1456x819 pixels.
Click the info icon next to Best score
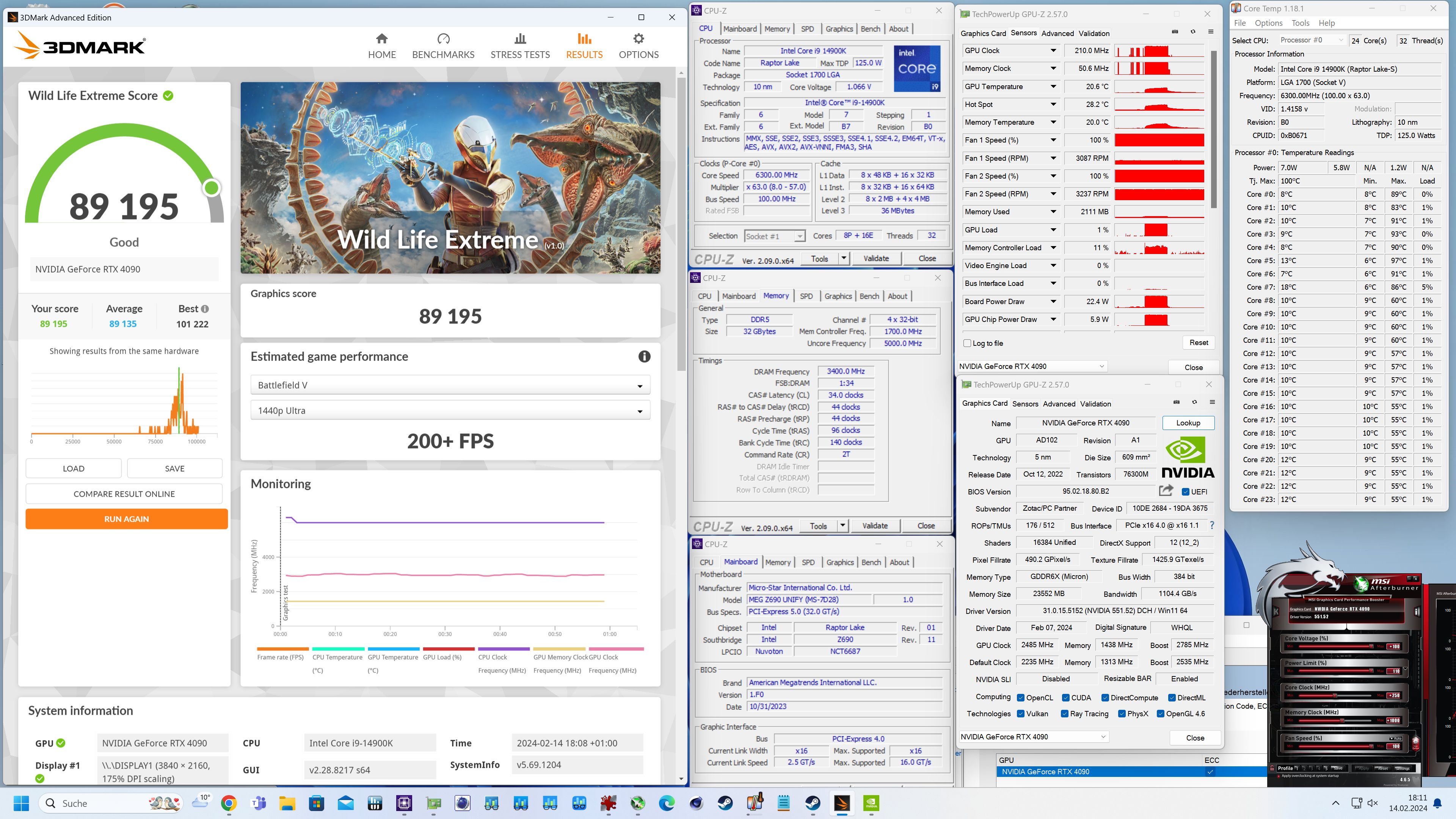pyautogui.click(x=205, y=309)
